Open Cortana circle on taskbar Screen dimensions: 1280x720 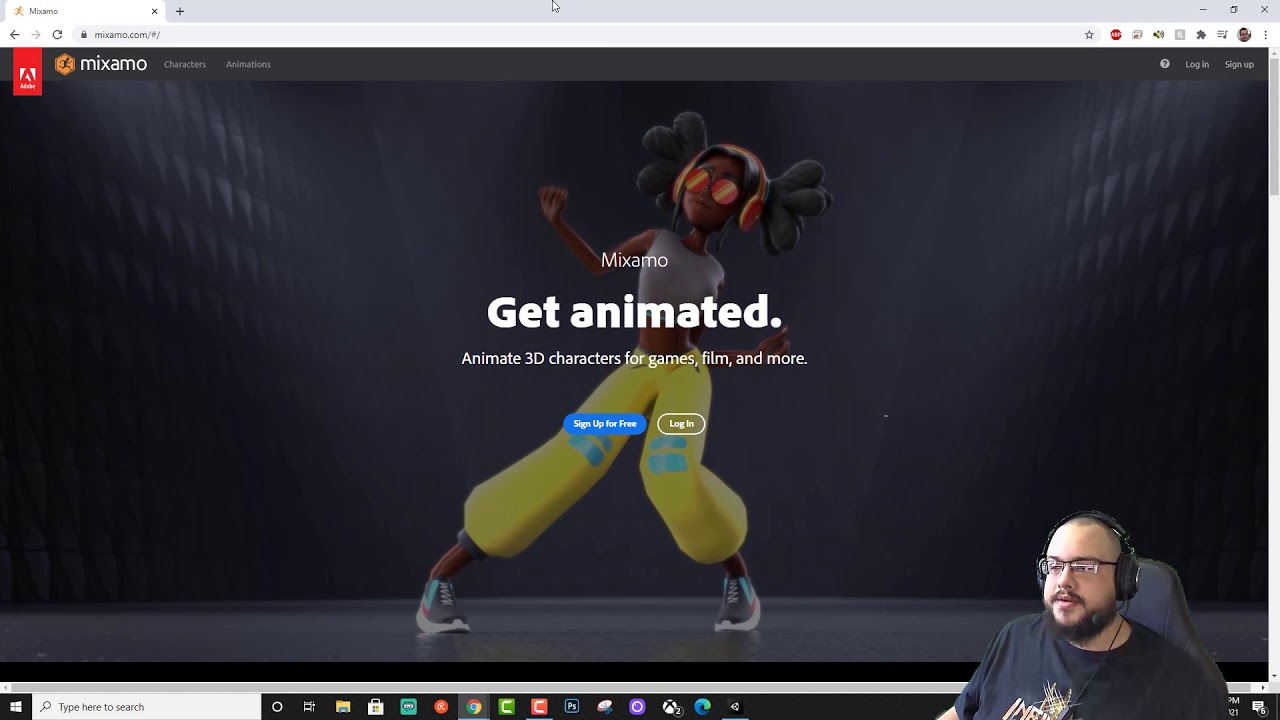[x=277, y=707]
